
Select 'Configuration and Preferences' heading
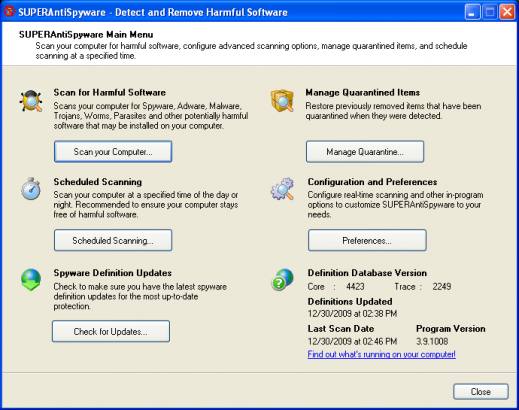[372, 182]
